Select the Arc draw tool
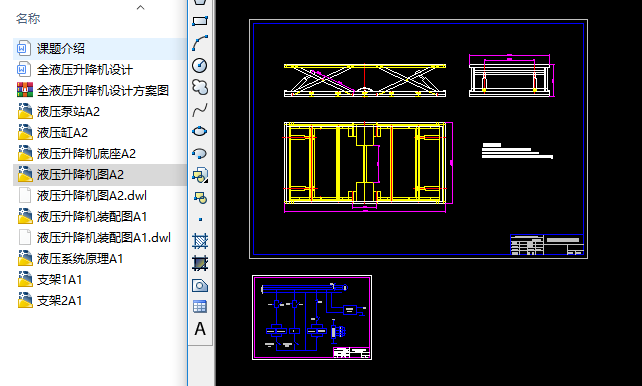 click(200, 43)
